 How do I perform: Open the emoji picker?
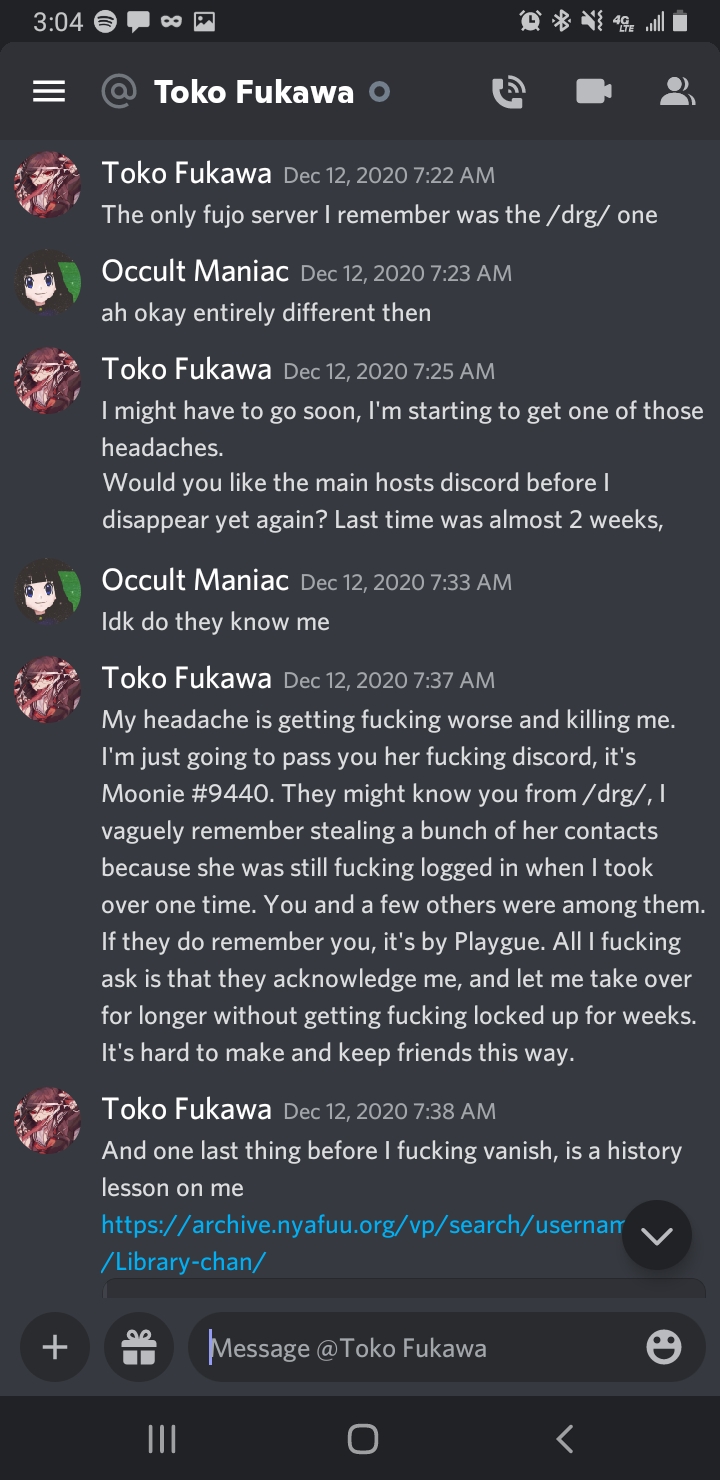[x=664, y=1347]
